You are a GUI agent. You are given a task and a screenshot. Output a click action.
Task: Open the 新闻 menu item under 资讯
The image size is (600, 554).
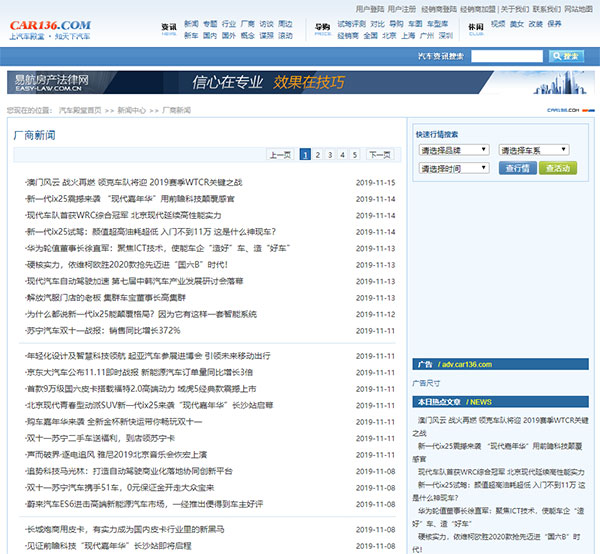click(x=191, y=24)
